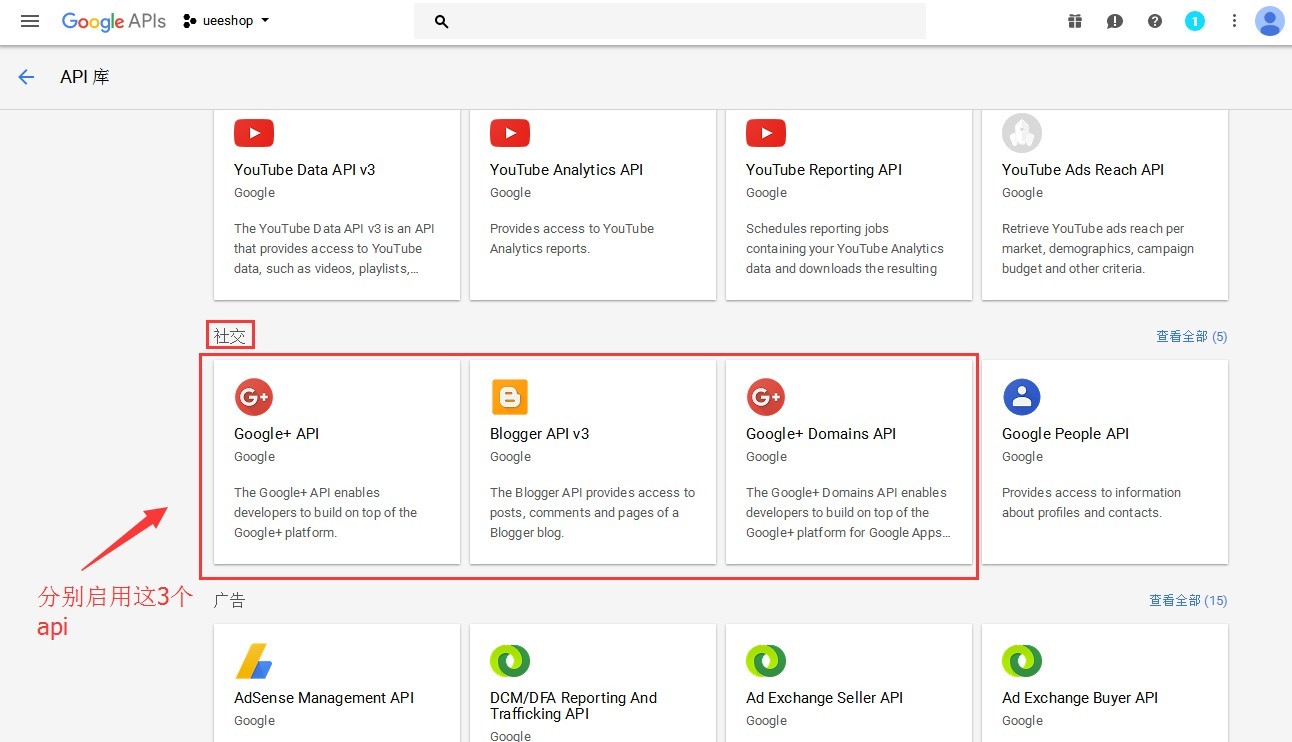Open Ad Exchange Buyer API title
Image resolution: width=1292 pixels, height=742 pixels.
(x=1080, y=698)
